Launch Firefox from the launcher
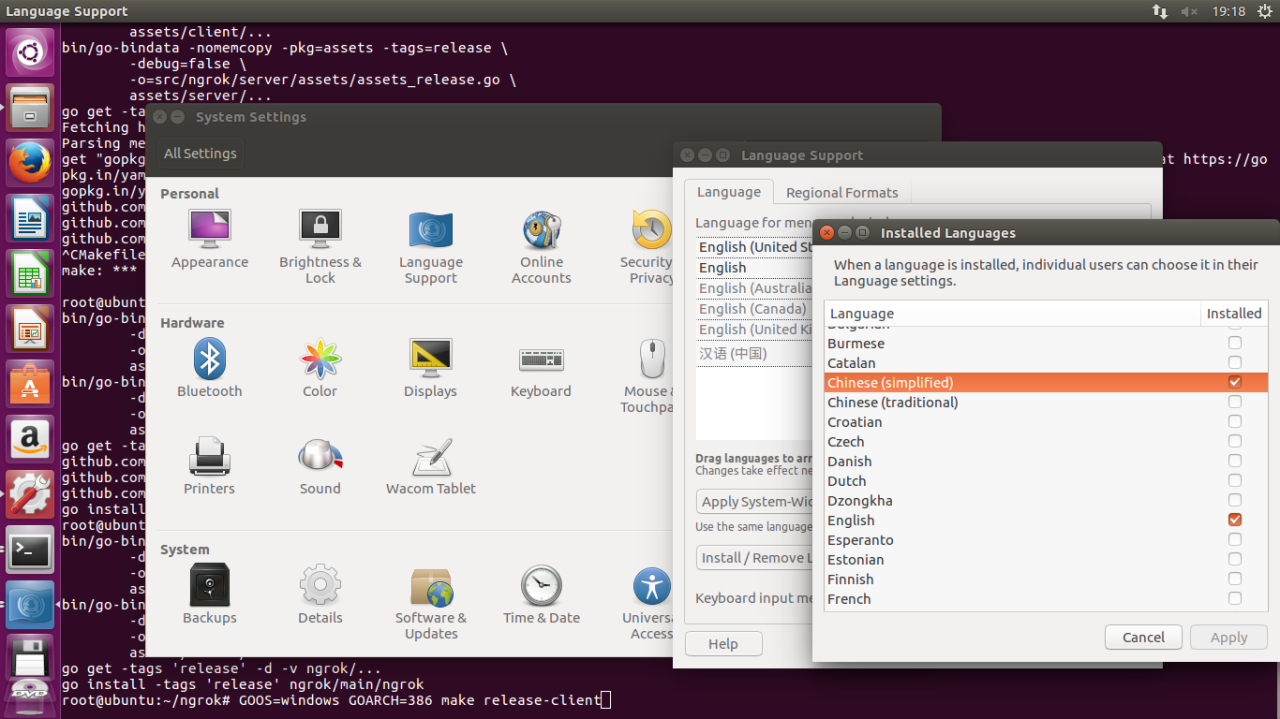The height and width of the screenshot is (719, 1280). point(30,161)
